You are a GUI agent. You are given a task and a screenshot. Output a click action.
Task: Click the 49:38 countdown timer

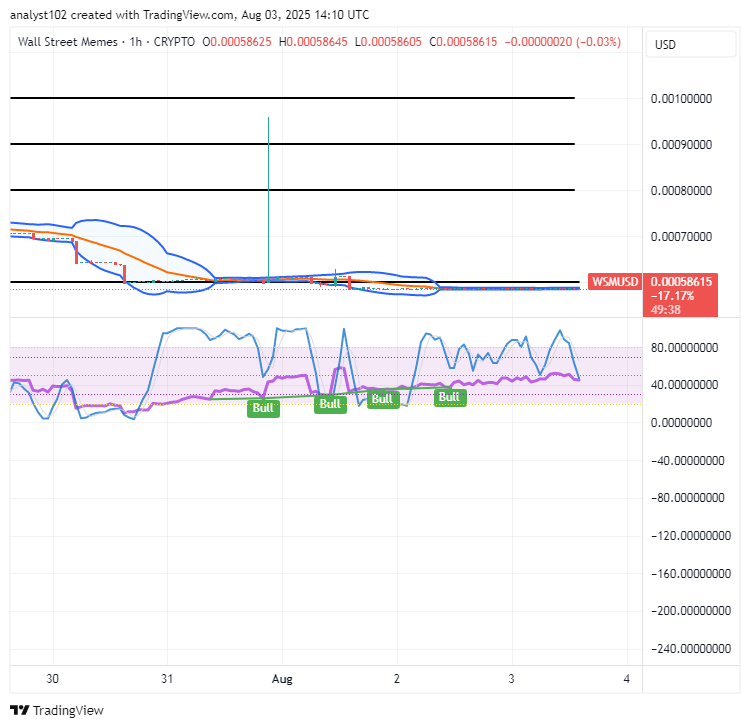(665, 310)
